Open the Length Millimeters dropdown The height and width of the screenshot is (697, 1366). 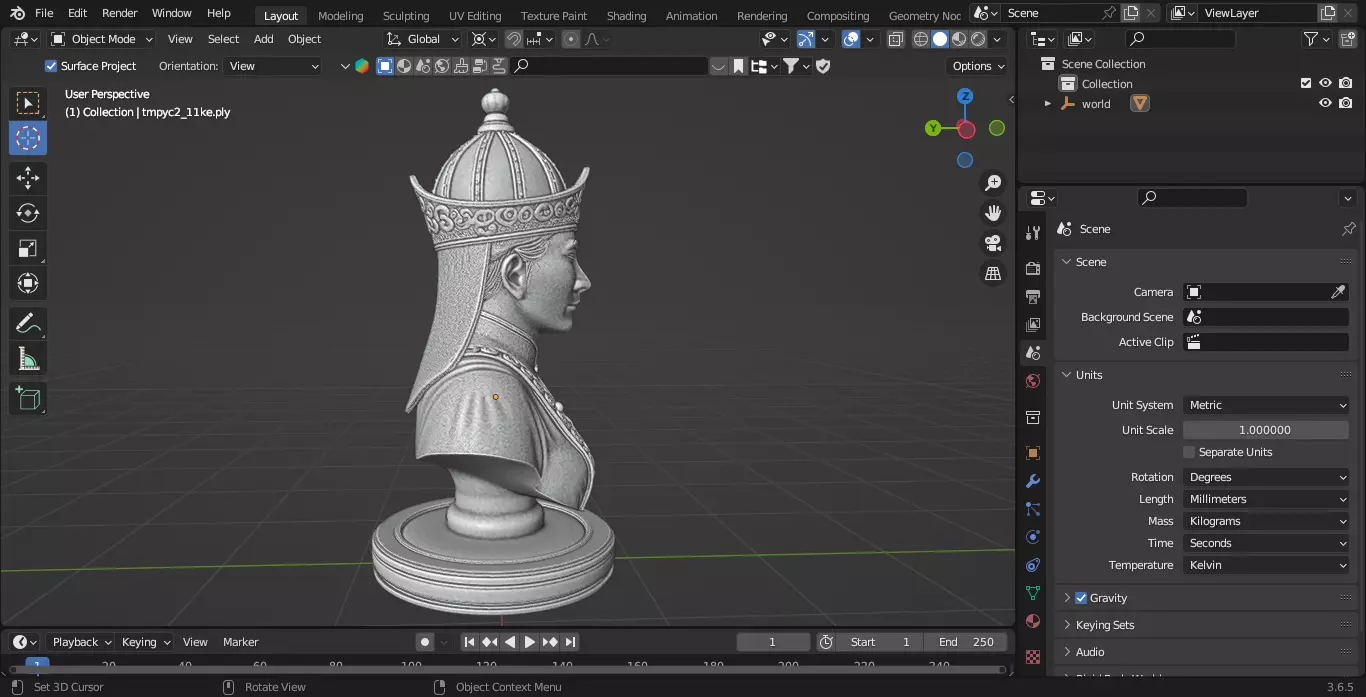(x=1266, y=499)
